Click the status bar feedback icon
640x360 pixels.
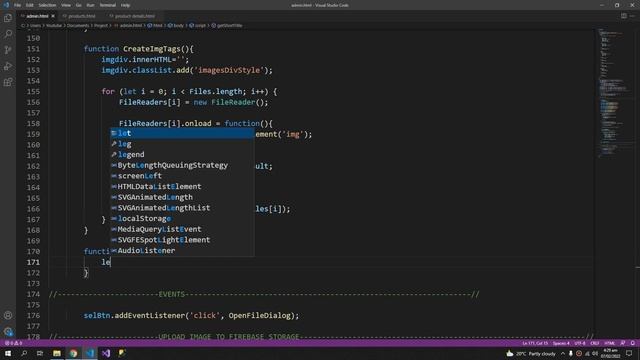(623, 343)
